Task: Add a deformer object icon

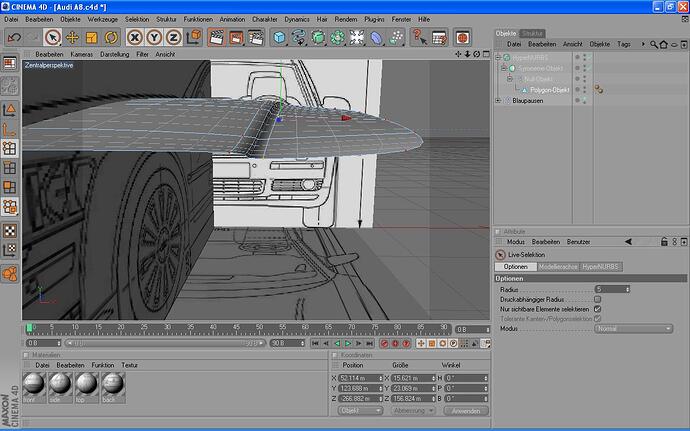Action: (x=376, y=38)
